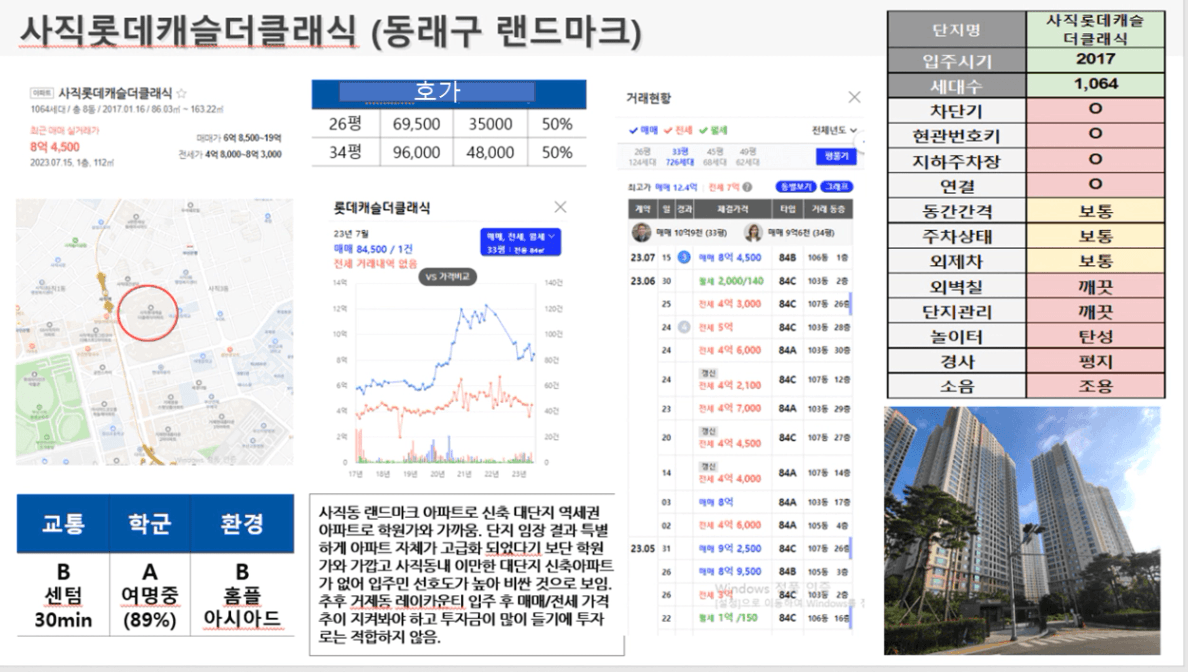Click the 세대수 value 1,064
Image resolution: width=1188 pixels, height=672 pixels.
tap(1096, 84)
